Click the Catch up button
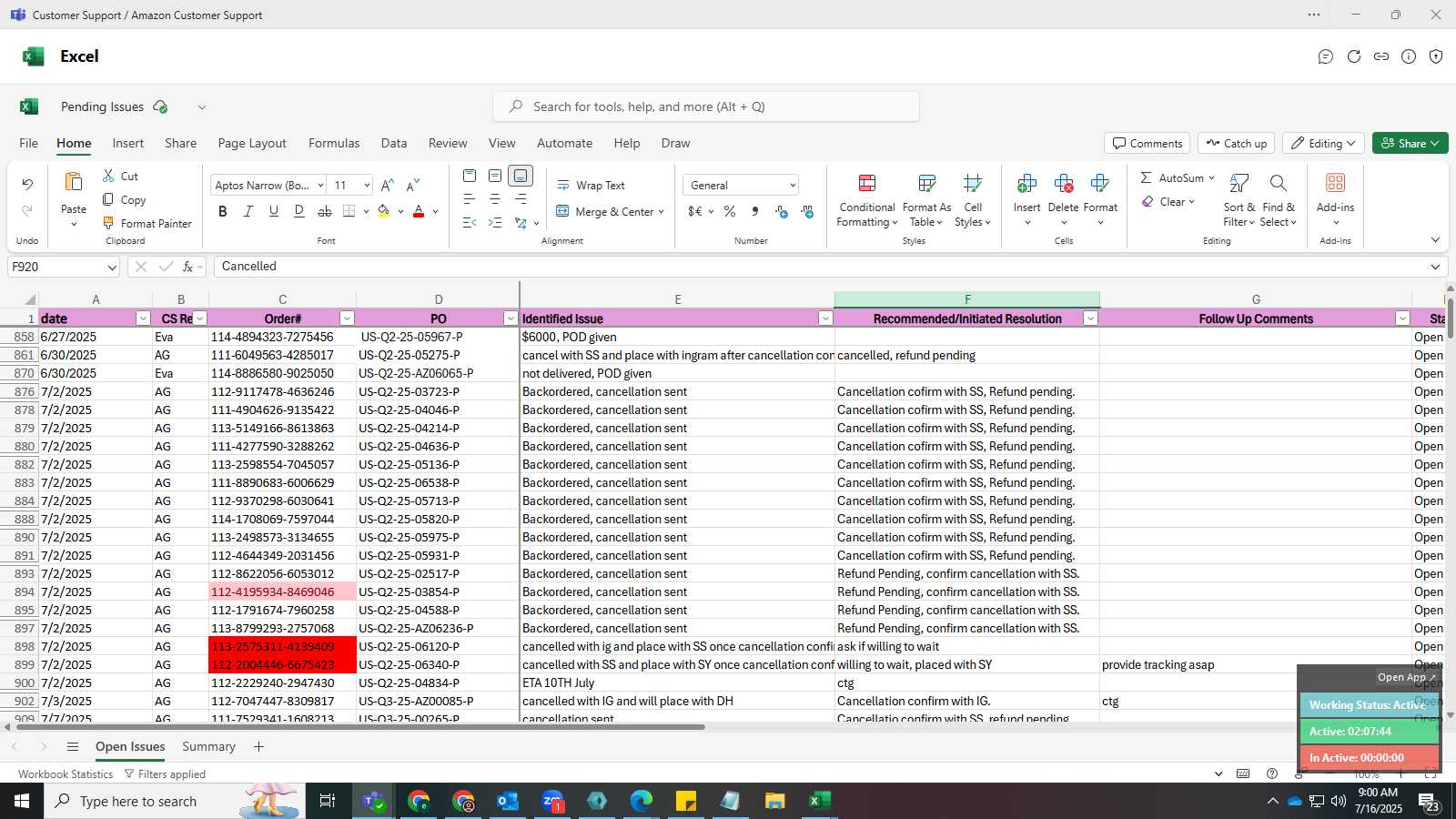Image resolution: width=1456 pixels, height=819 pixels. pyautogui.click(x=1236, y=143)
